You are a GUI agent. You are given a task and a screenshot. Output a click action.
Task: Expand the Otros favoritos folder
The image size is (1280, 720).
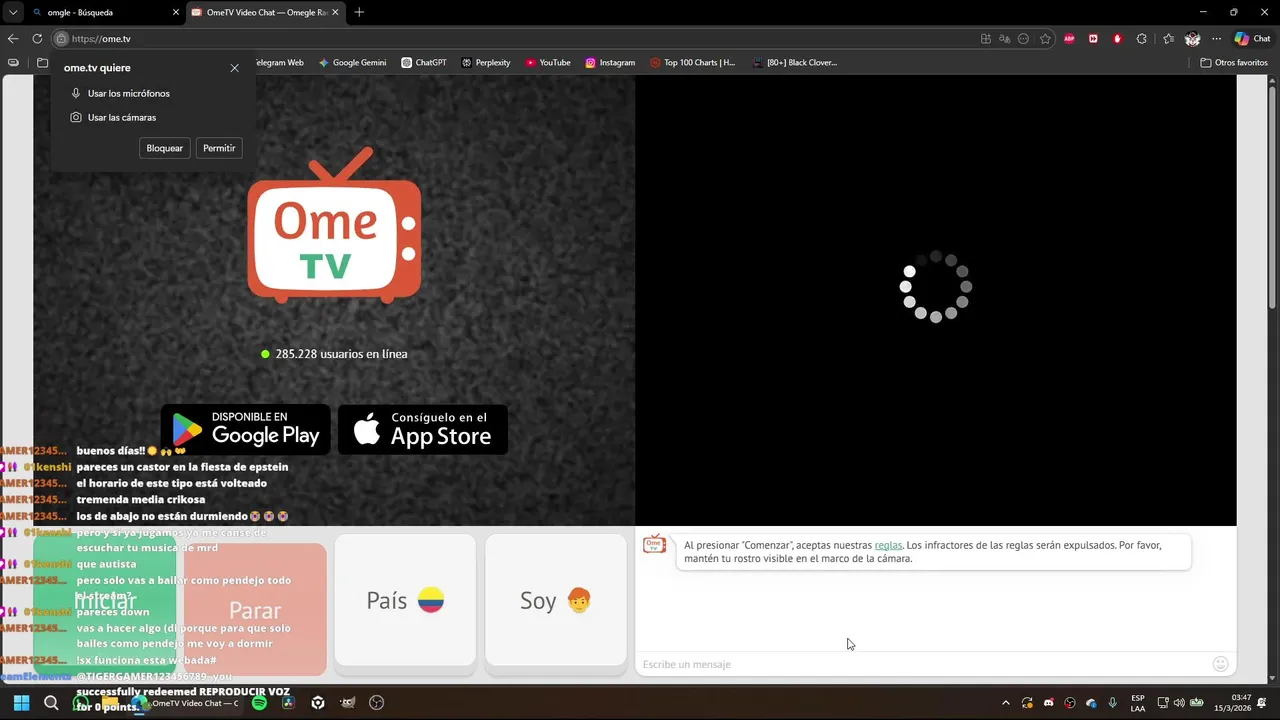pyautogui.click(x=1234, y=62)
